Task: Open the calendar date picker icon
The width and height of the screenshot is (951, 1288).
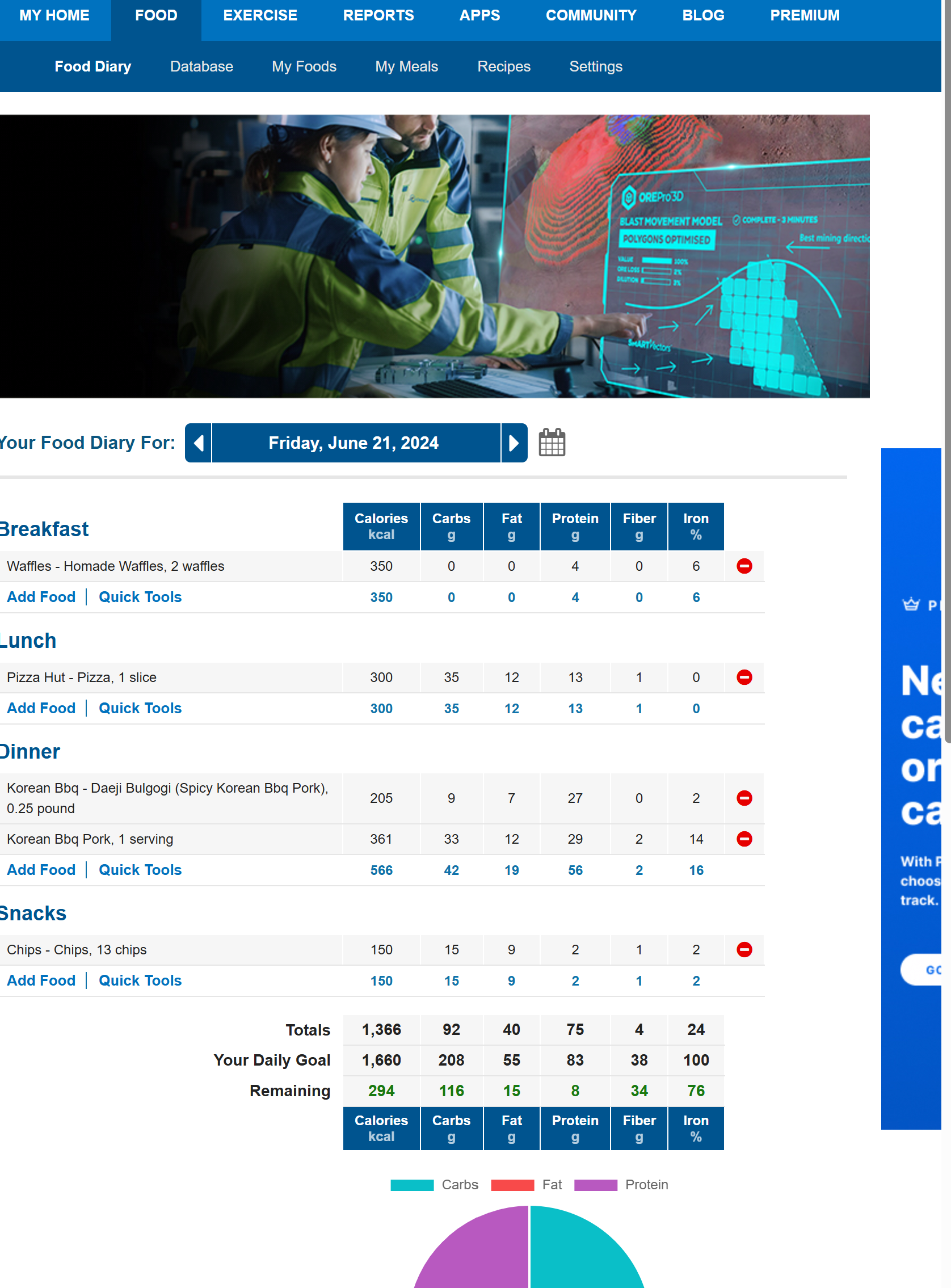Action: (x=552, y=443)
